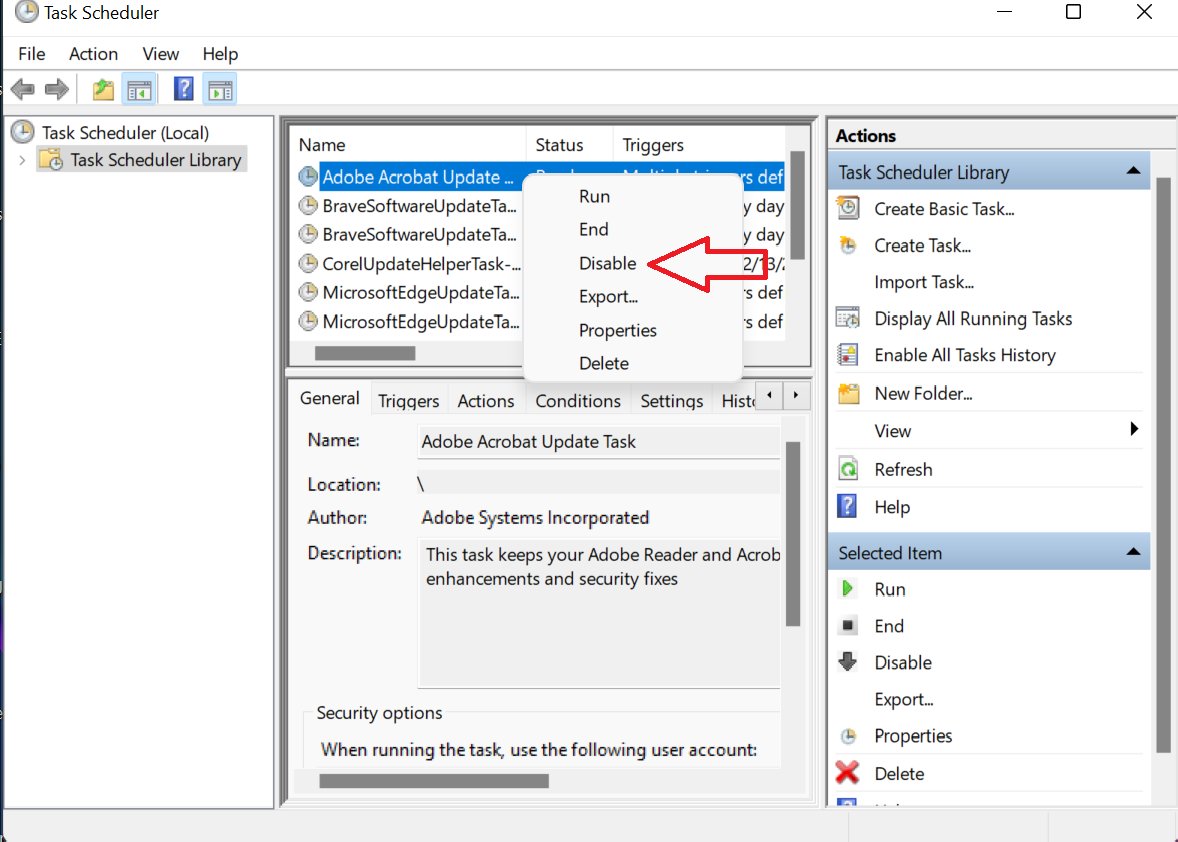Click the Properties clock icon
This screenshot has width=1178, height=842.
pos(848,735)
